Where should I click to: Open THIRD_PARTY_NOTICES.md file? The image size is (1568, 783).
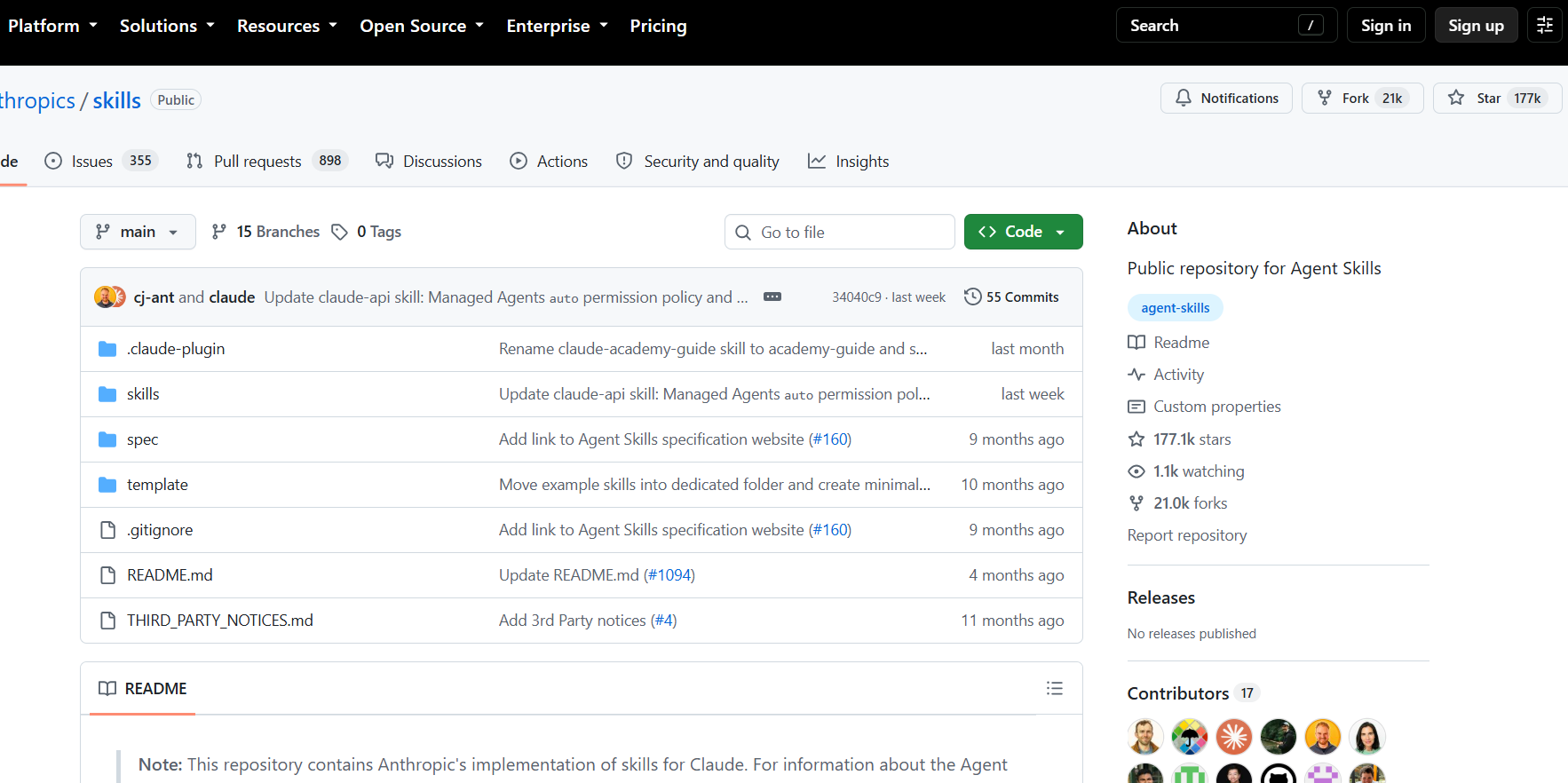220,621
